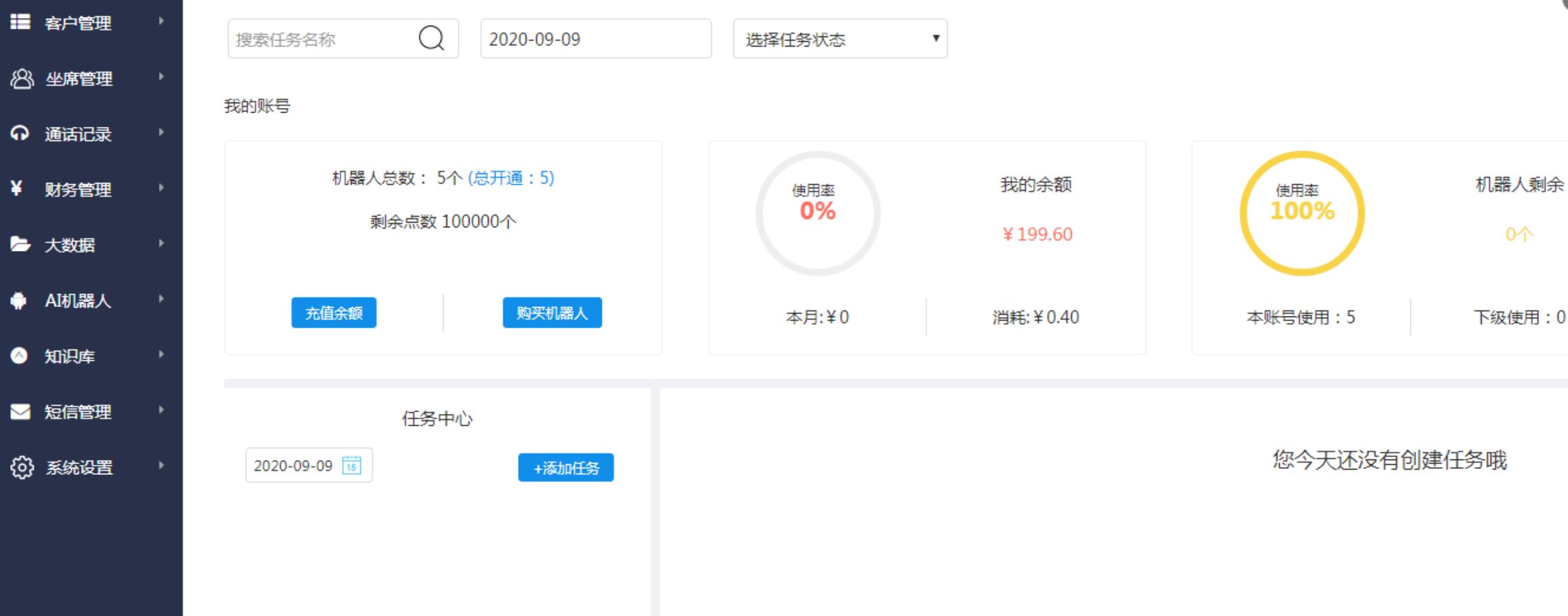This screenshot has height=616, width=1568.
Task: Expand the 系统设置 submenu arrow
Action: pos(161,466)
